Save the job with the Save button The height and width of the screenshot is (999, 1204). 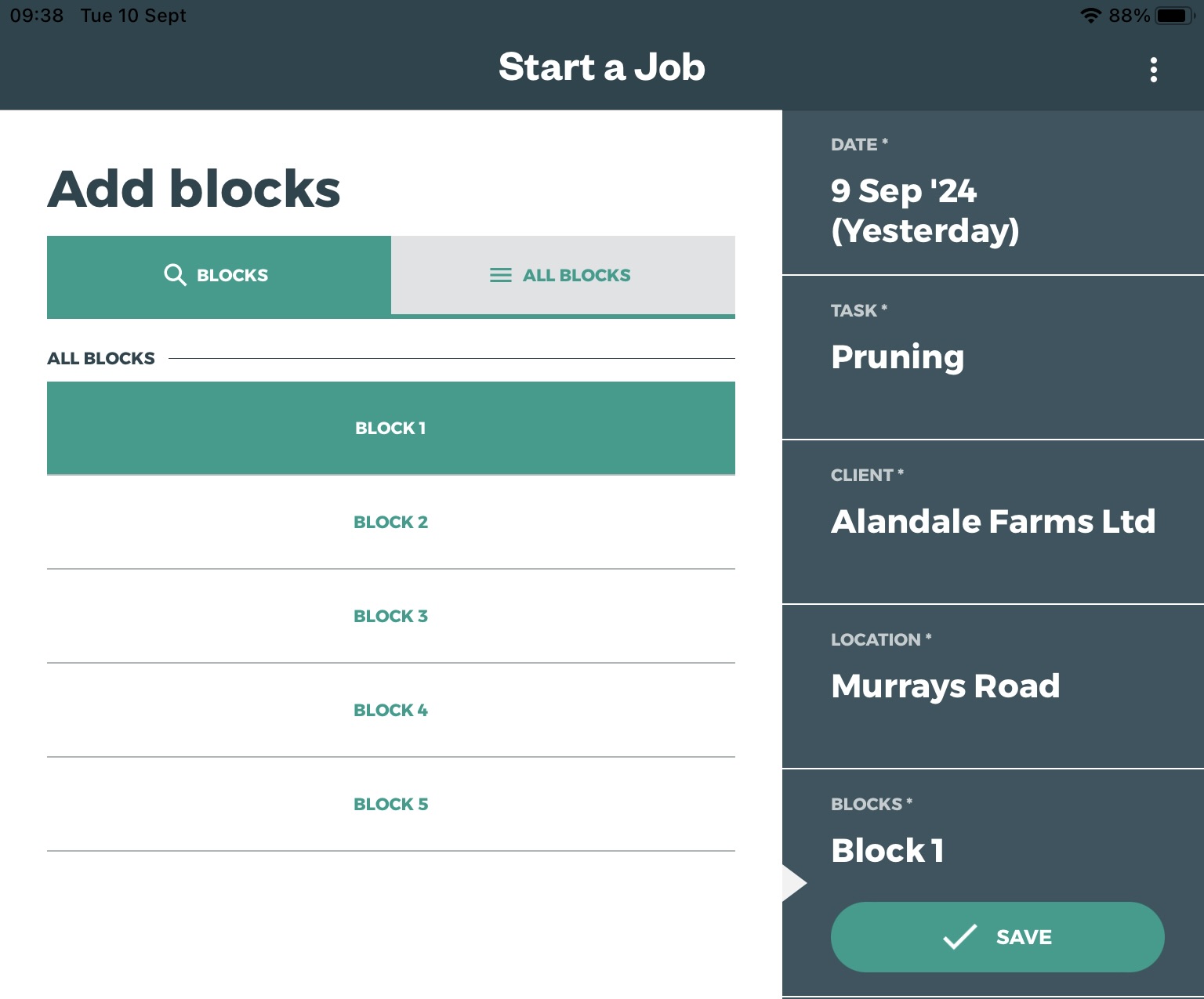pyautogui.click(x=997, y=936)
